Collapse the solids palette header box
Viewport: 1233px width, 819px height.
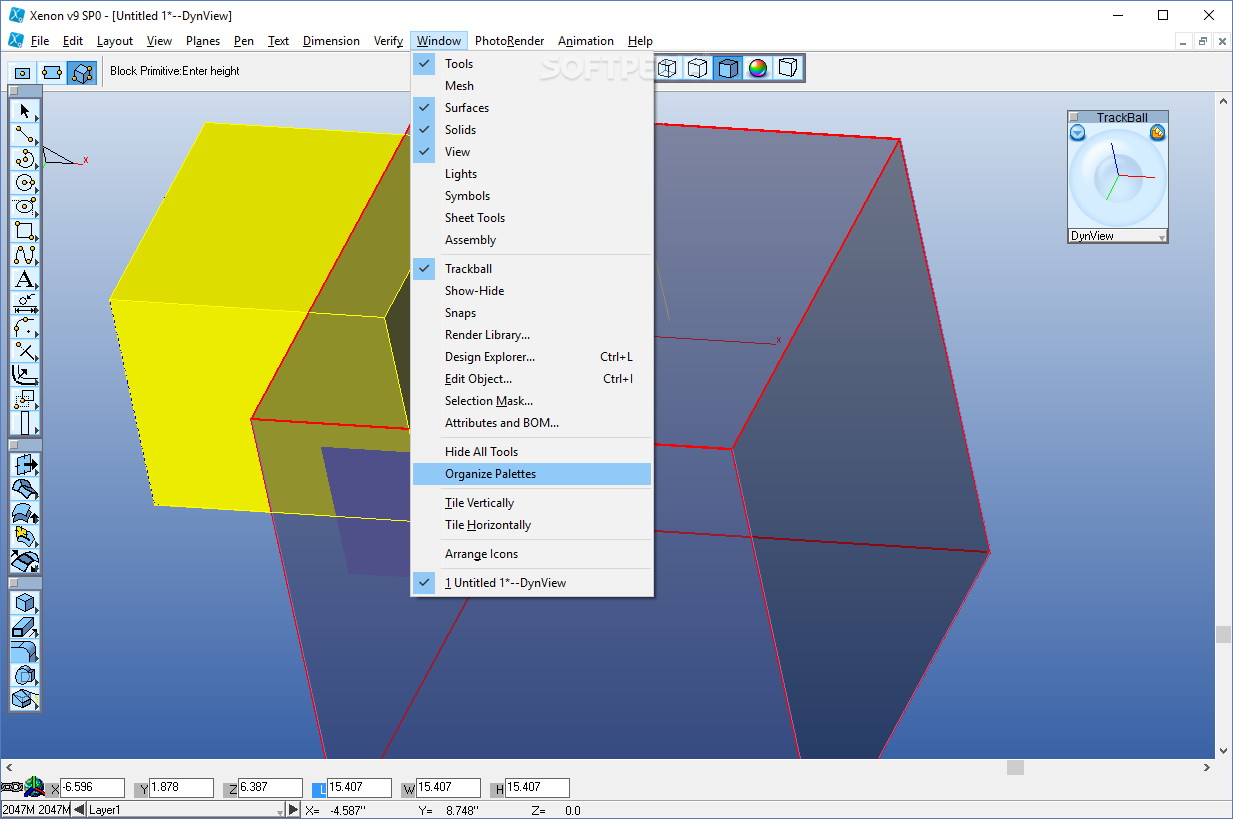[14, 583]
